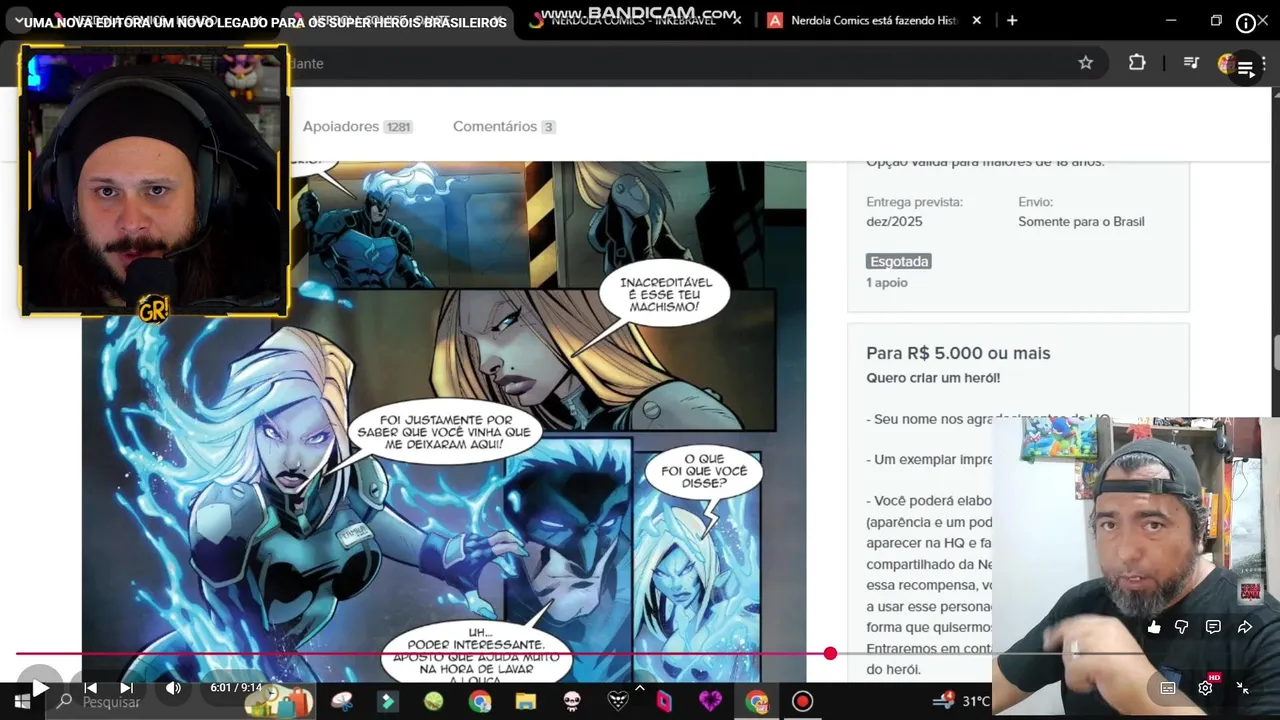Open the pink heart taskbar app
The height and width of the screenshot is (720, 1280).
tap(710, 702)
